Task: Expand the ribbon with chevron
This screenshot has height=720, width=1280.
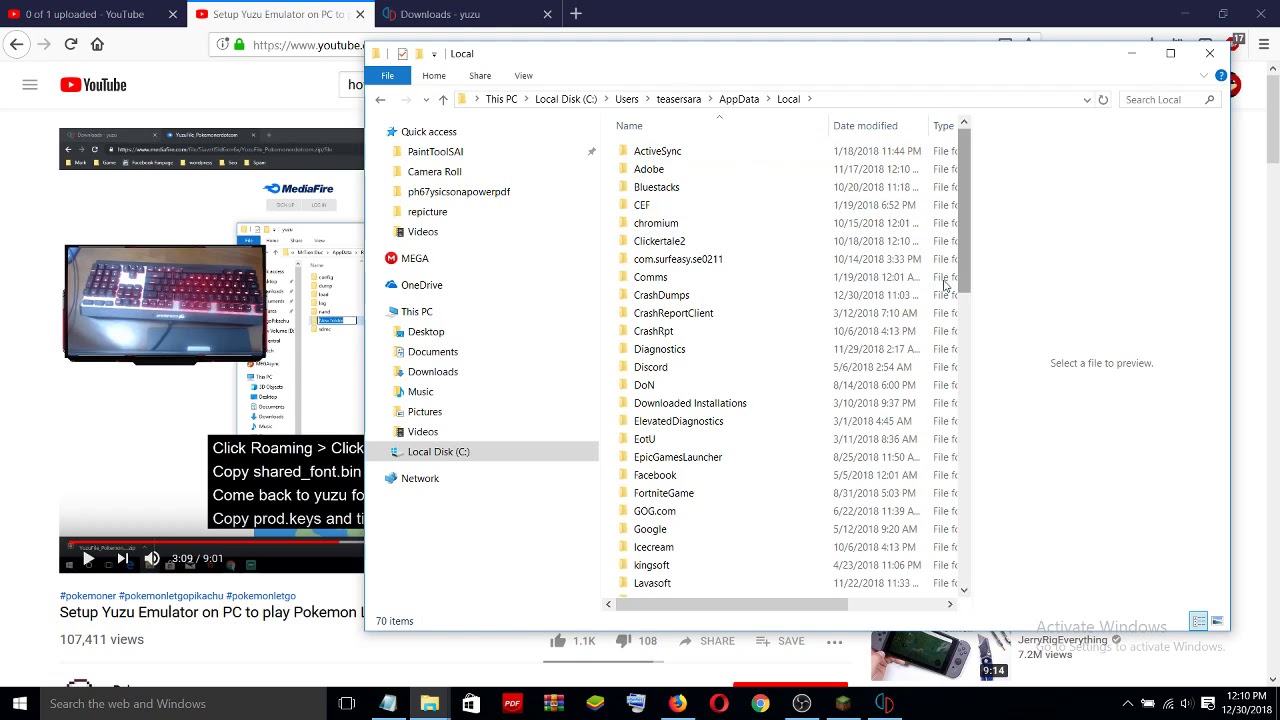Action: click(x=1204, y=75)
